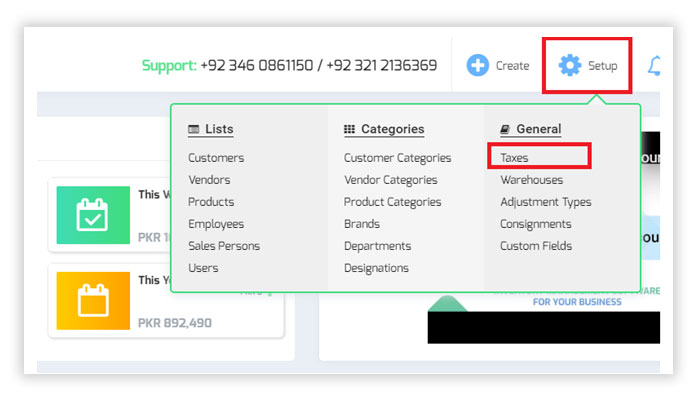Click the blue plus Create icon
This screenshot has width=700, height=396.
click(x=478, y=66)
